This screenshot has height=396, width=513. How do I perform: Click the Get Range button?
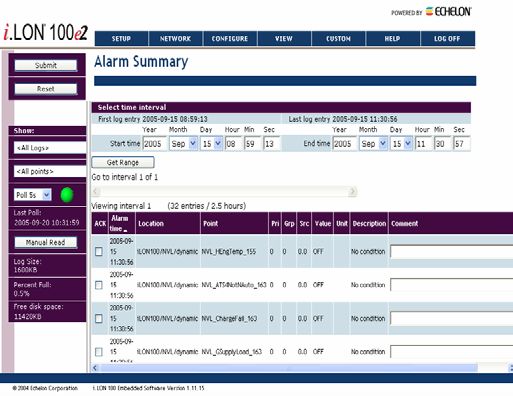point(123,162)
